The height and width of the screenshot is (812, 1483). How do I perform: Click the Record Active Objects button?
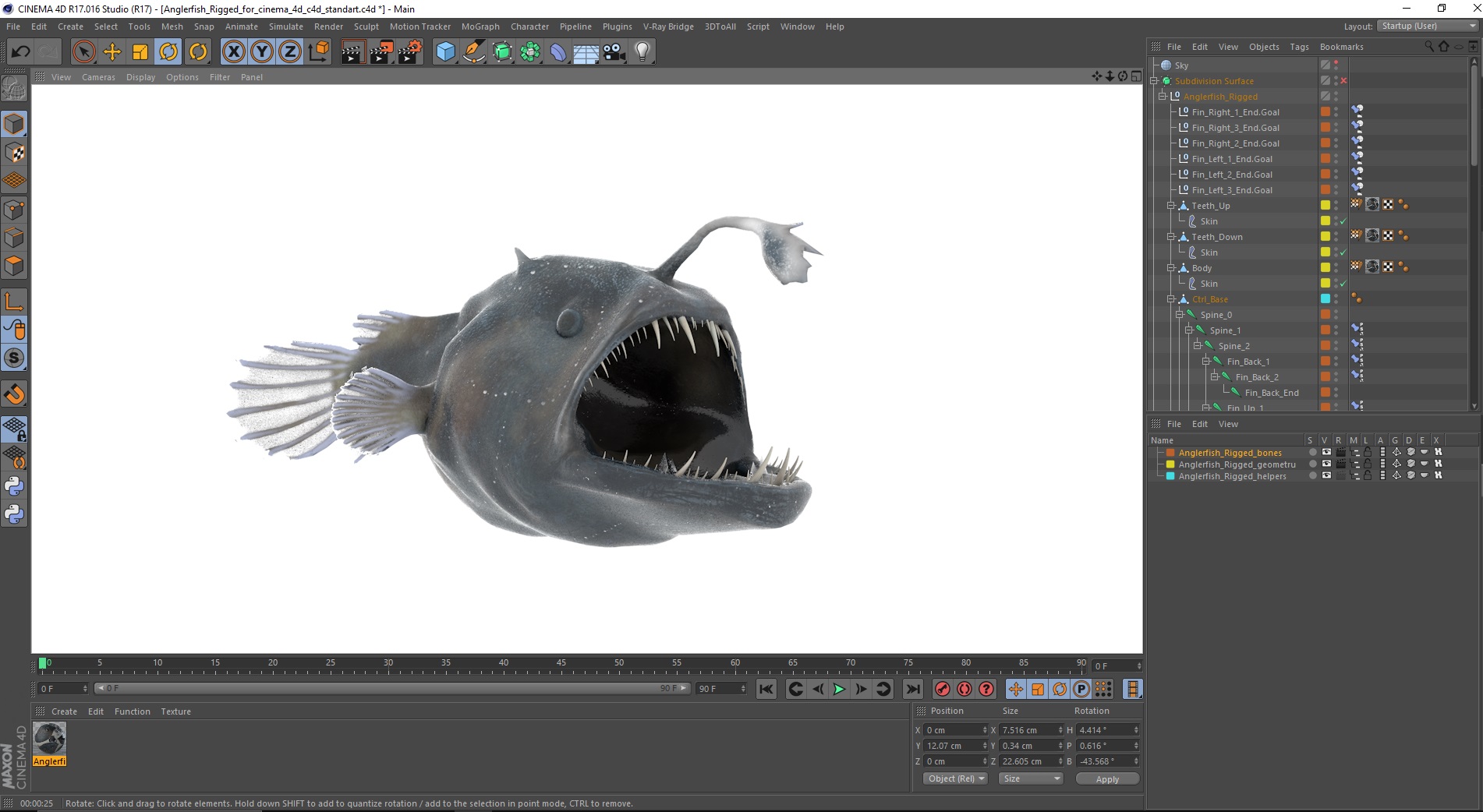click(943, 689)
